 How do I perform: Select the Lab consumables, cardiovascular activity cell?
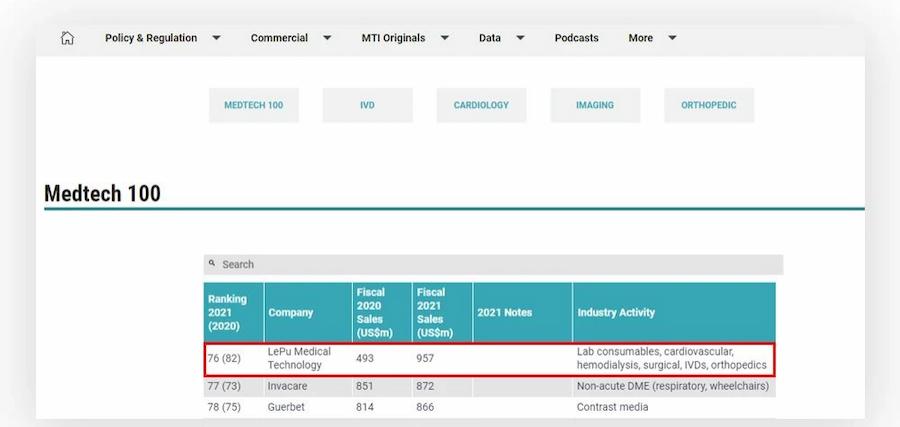pyautogui.click(x=674, y=359)
